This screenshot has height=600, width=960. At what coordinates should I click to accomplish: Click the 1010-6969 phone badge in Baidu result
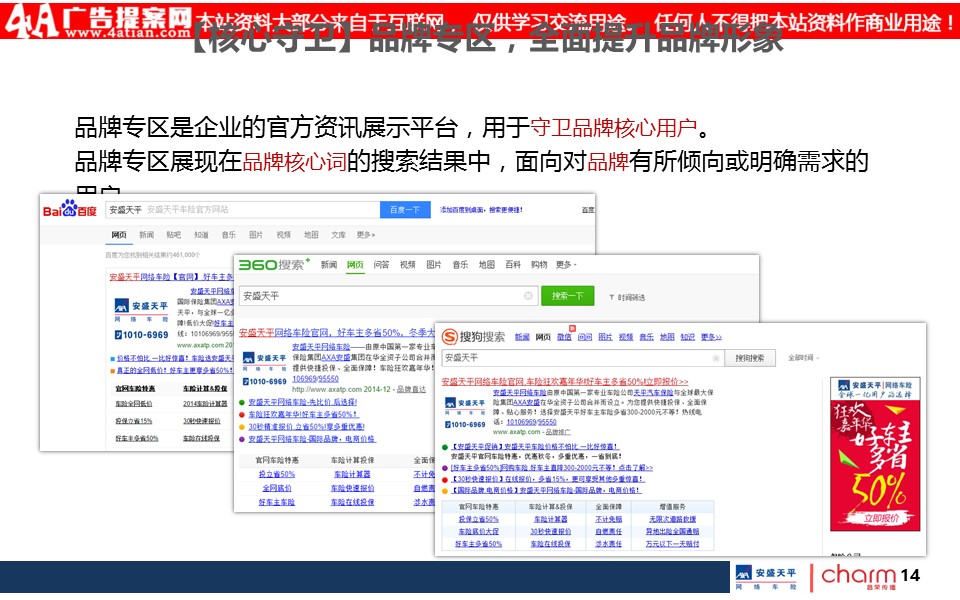(x=141, y=334)
